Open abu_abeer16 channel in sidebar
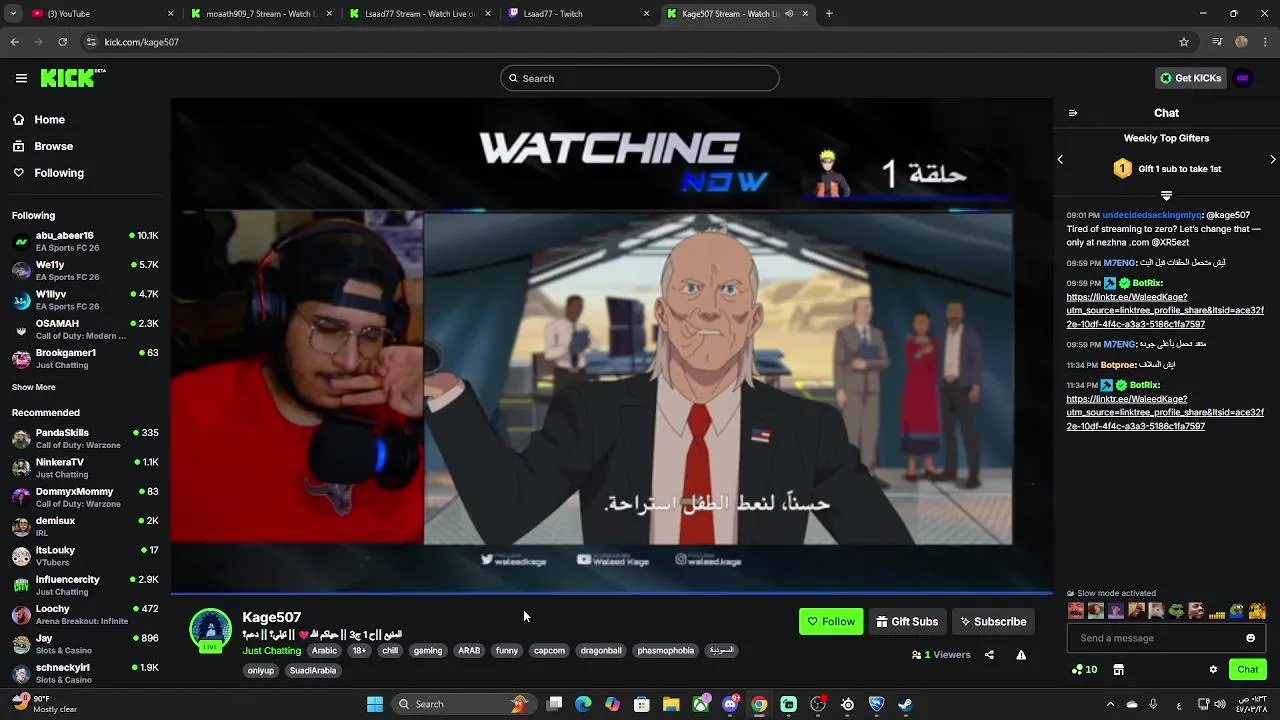 85,241
